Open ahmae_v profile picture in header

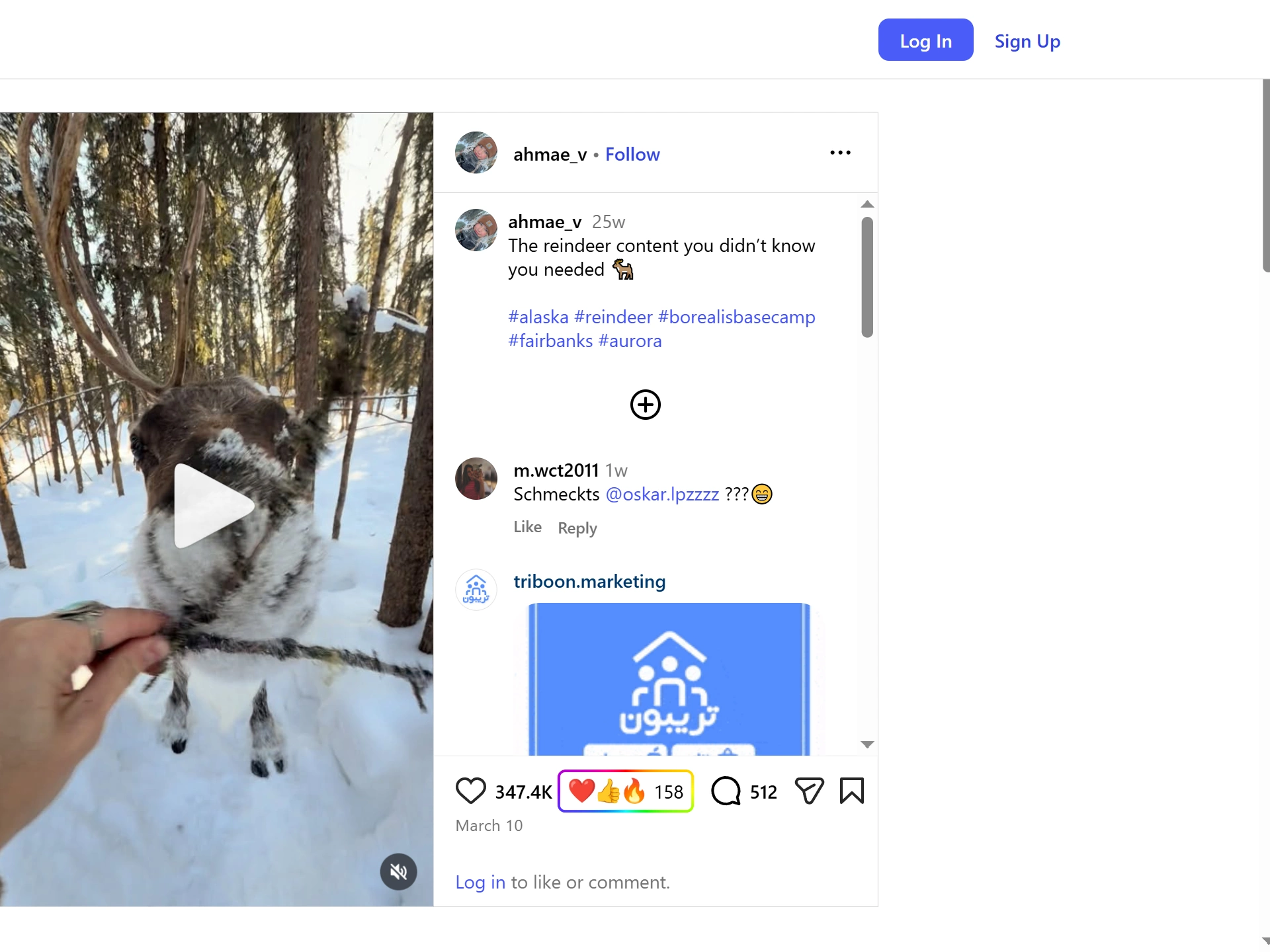pyautogui.click(x=476, y=153)
